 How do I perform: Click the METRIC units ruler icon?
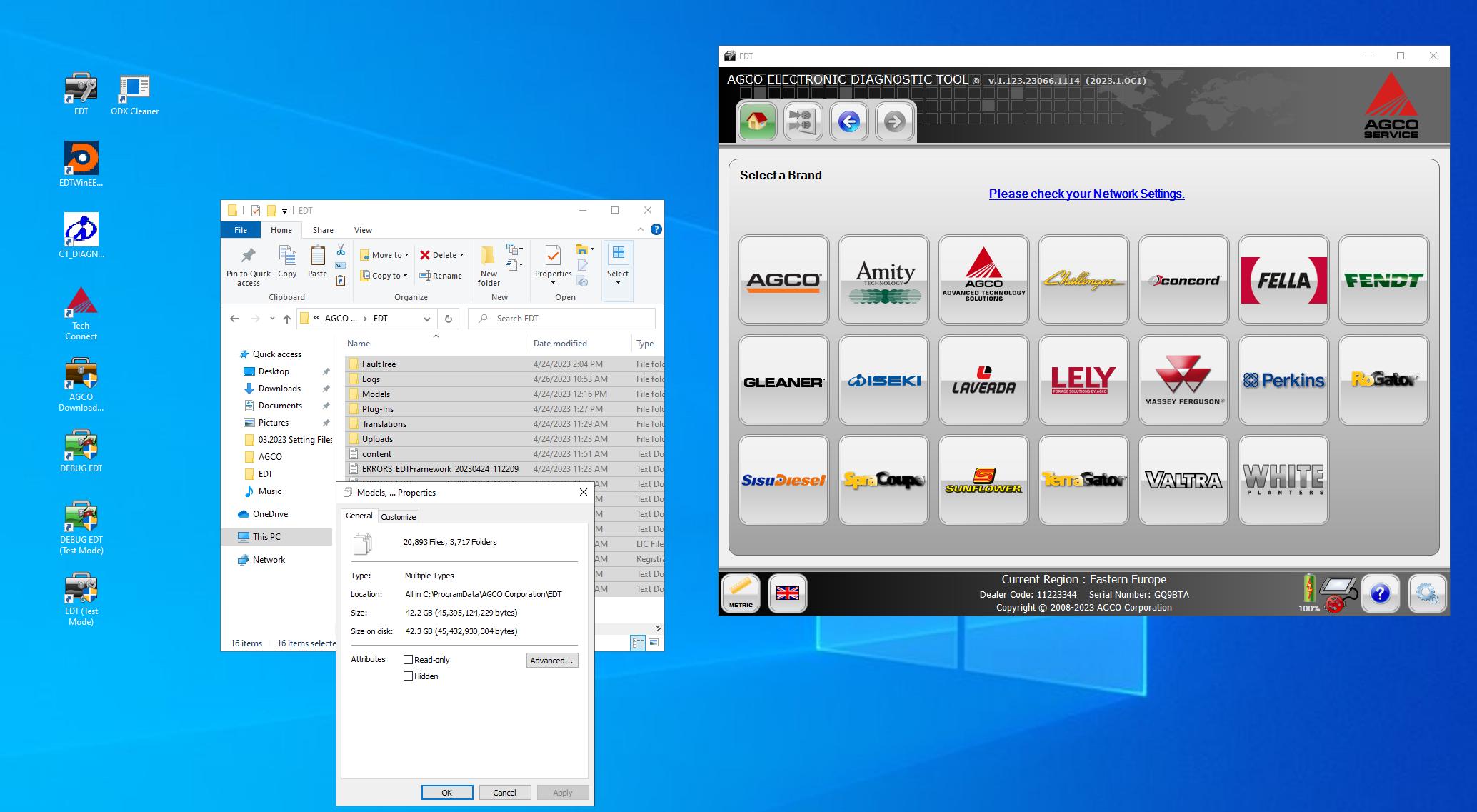pyautogui.click(x=741, y=593)
